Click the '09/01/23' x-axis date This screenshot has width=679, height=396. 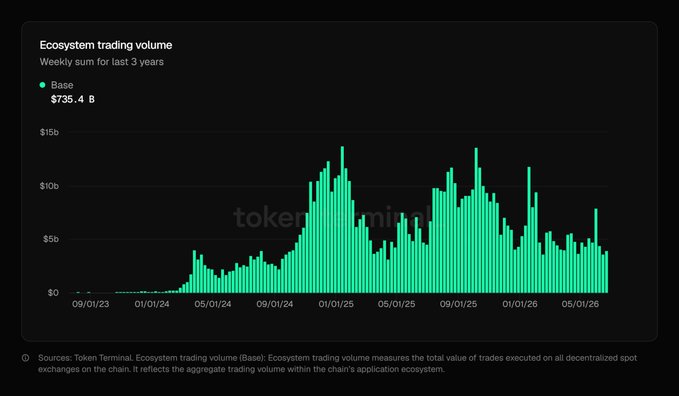coord(91,304)
